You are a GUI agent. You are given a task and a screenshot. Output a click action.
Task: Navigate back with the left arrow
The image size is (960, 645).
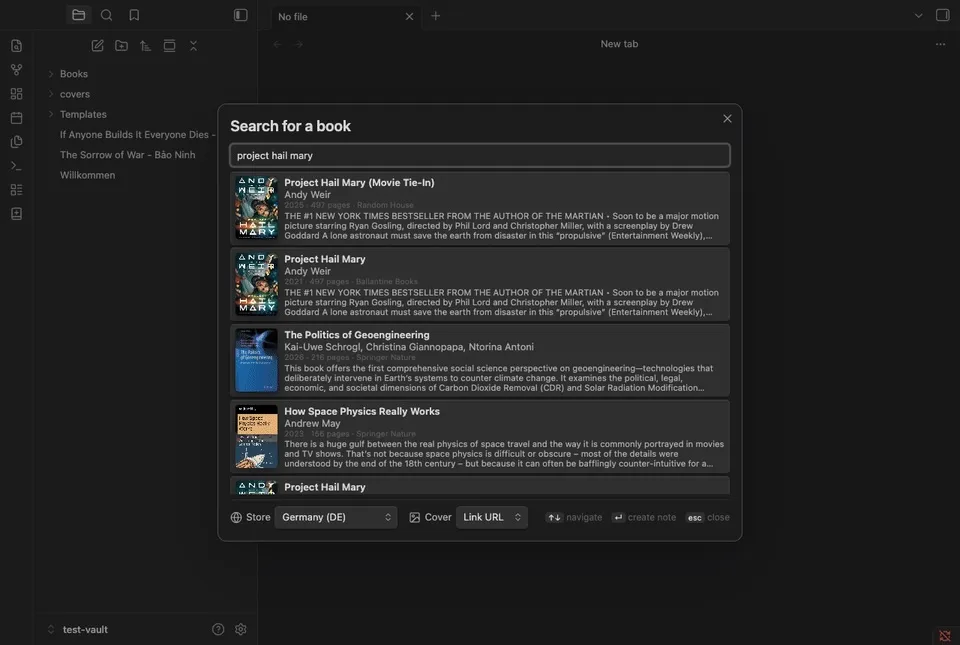277,44
